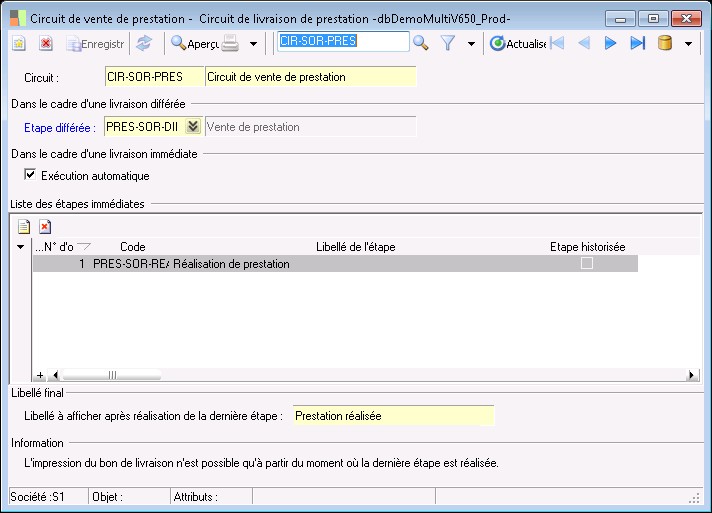Click the filter funnel icon
Screen dimensions: 712x513
click(448, 44)
